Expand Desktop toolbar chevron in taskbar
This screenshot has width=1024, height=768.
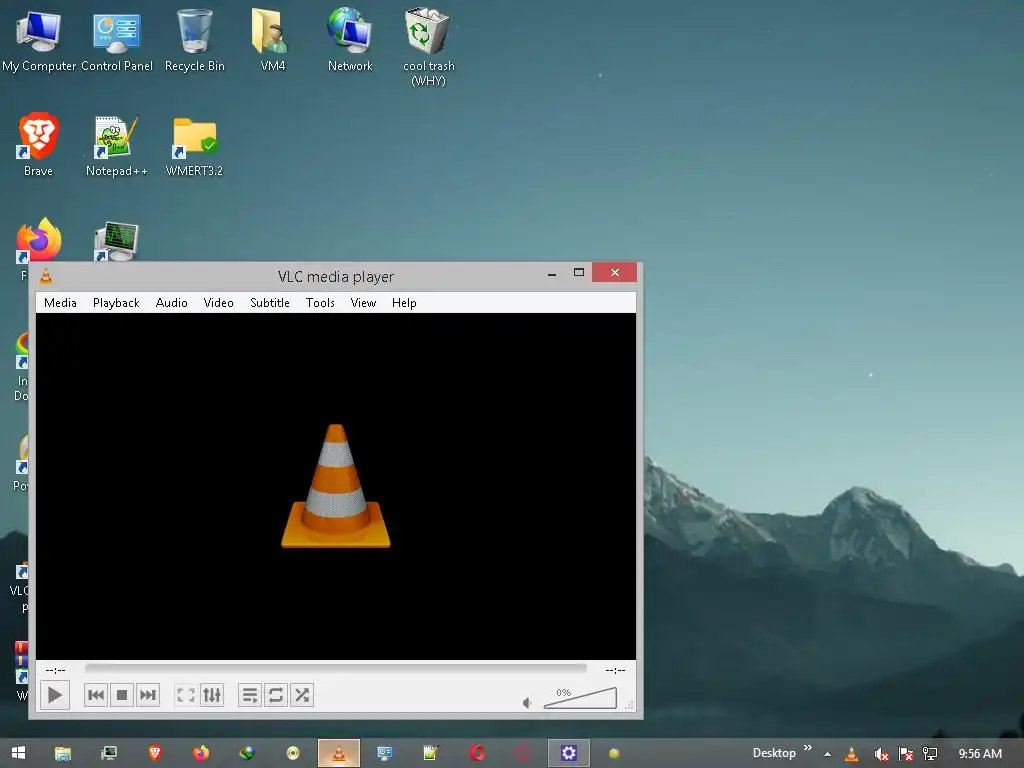pyautogui.click(x=808, y=748)
